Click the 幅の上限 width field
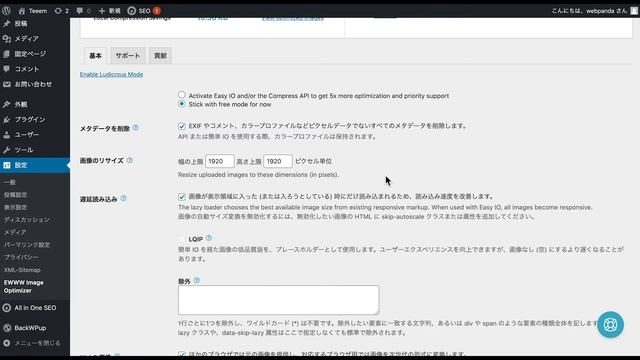This screenshot has height=360, width=640. point(220,161)
